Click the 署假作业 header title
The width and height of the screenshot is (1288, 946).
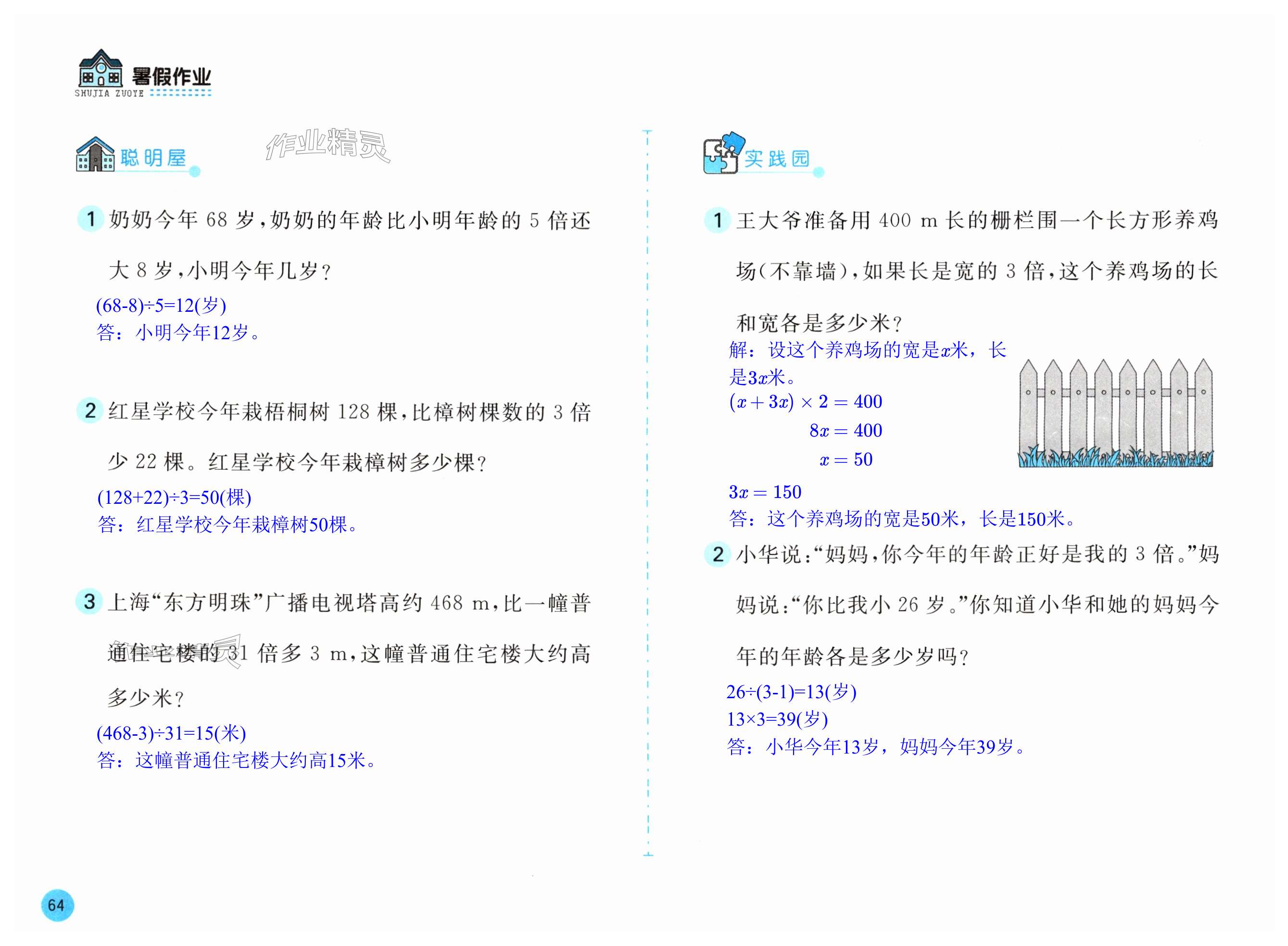[x=171, y=77]
